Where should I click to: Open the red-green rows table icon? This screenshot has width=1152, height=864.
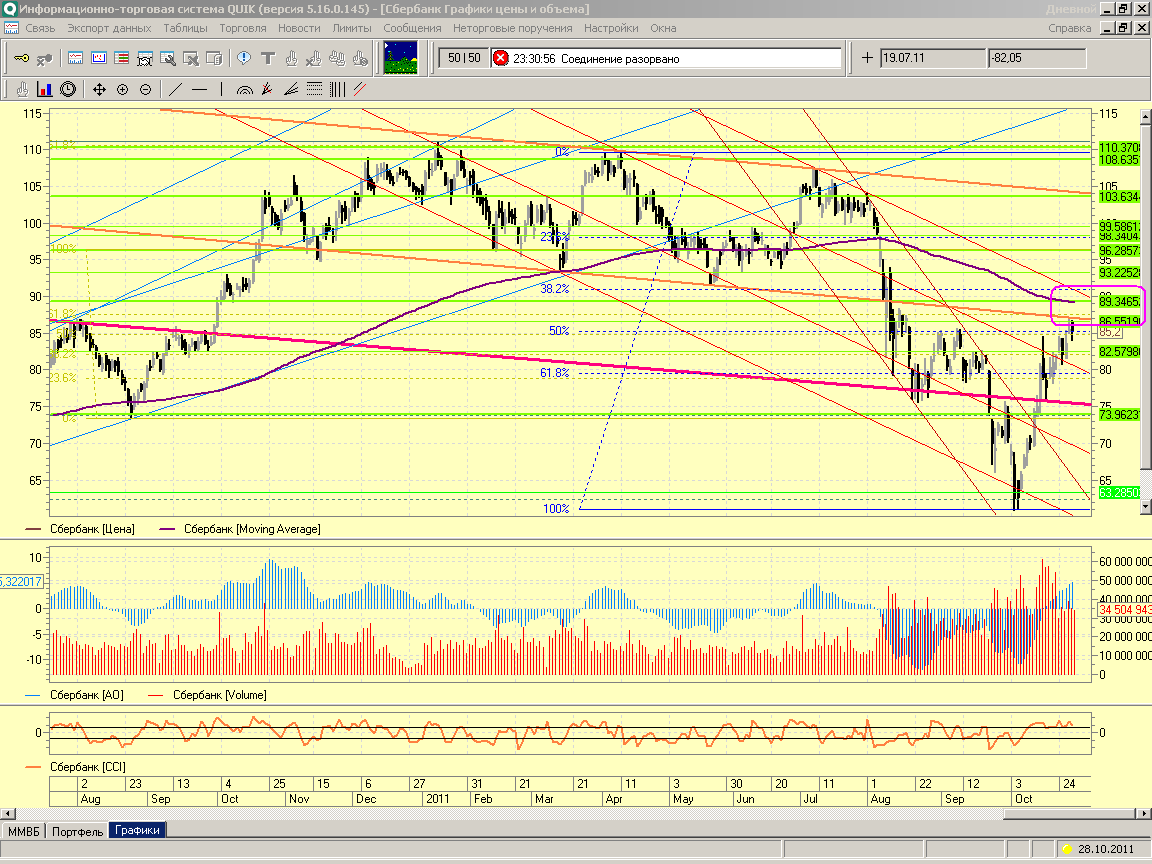(x=122, y=58)
